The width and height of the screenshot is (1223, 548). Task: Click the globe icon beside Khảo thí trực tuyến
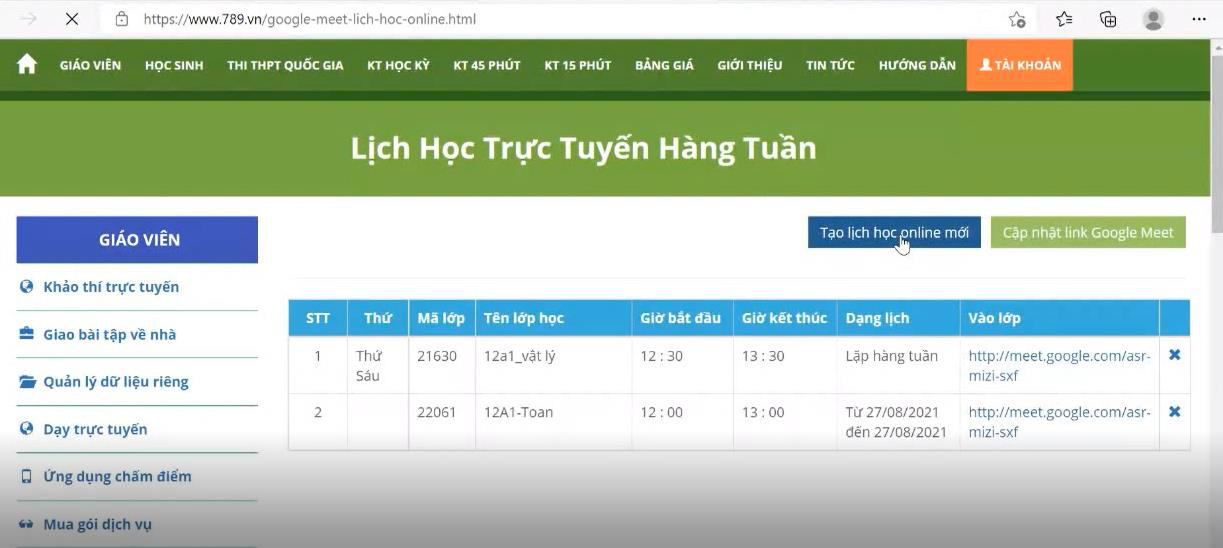[x=27, y=287]
